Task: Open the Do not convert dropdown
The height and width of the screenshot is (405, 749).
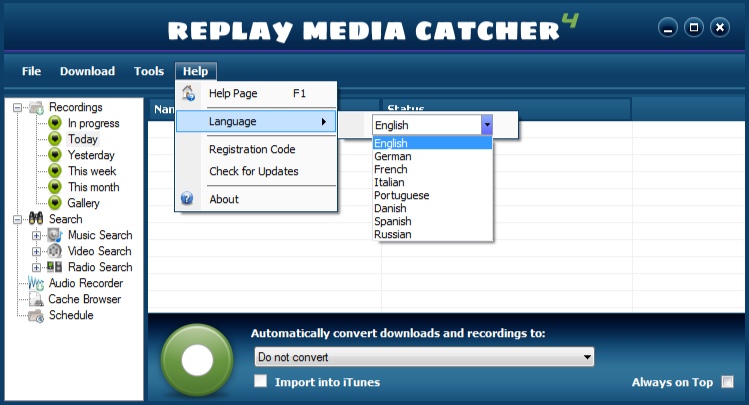Action: [424, 357]
